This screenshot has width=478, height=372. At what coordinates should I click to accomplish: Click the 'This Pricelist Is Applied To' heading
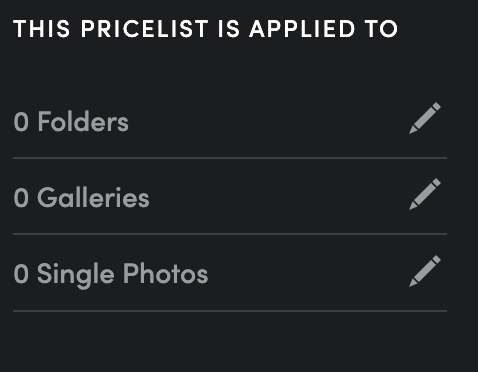pyautogui.click(x=206, y=29)
